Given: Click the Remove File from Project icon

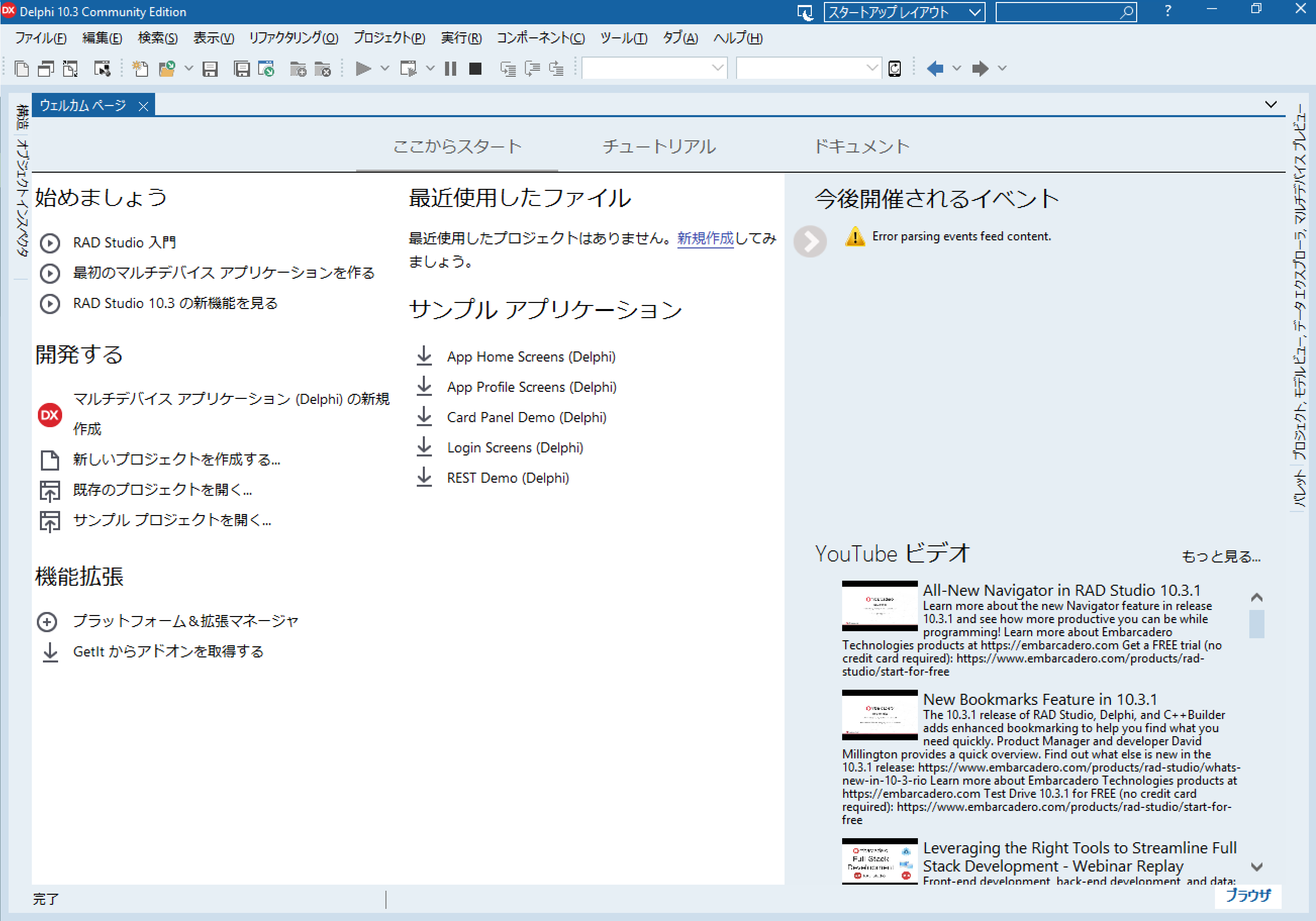Looking at the screenshot, I should [x=323, y=69].
